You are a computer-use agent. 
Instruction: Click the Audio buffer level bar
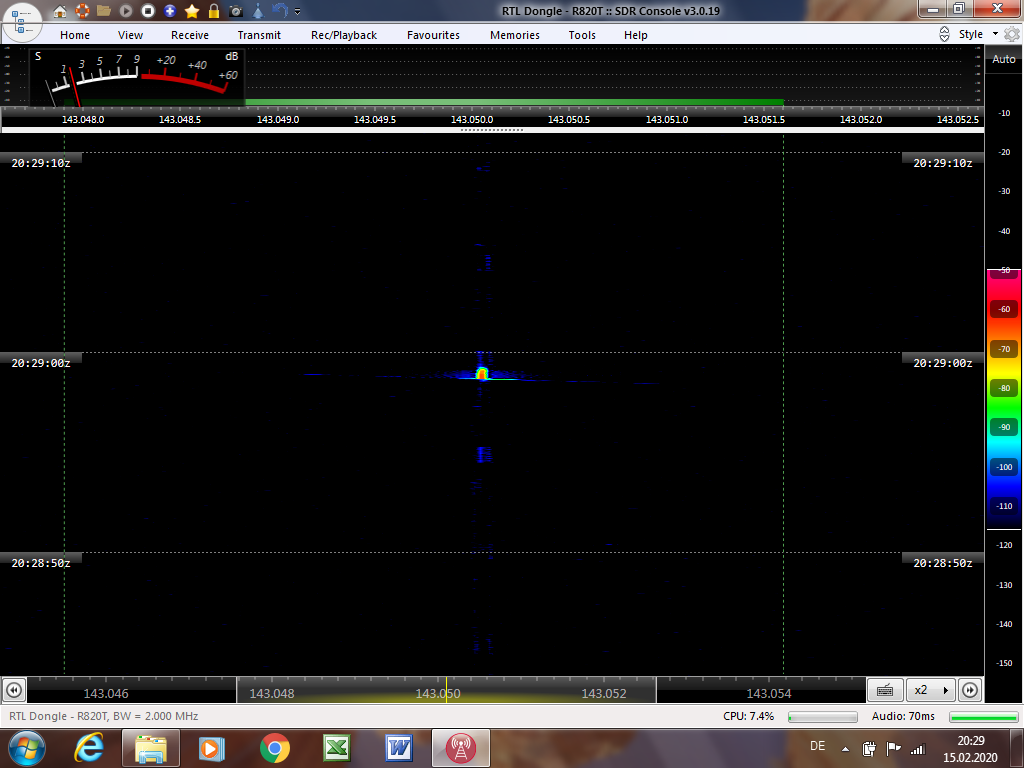click(984, 717)
